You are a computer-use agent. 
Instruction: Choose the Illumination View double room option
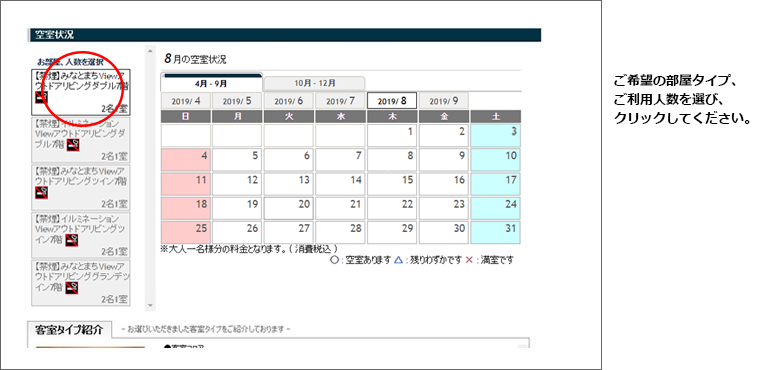click(81, 140)
